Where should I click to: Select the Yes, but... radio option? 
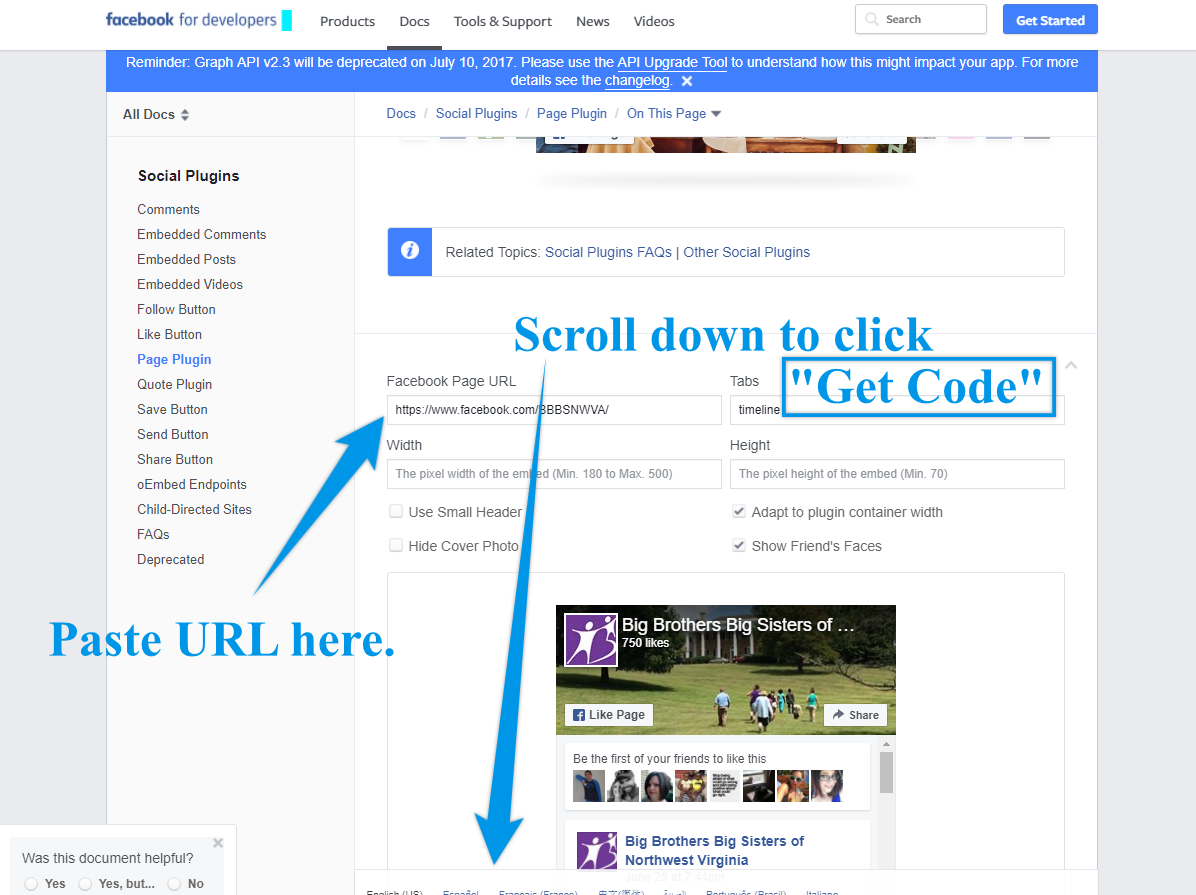point(85,884)
